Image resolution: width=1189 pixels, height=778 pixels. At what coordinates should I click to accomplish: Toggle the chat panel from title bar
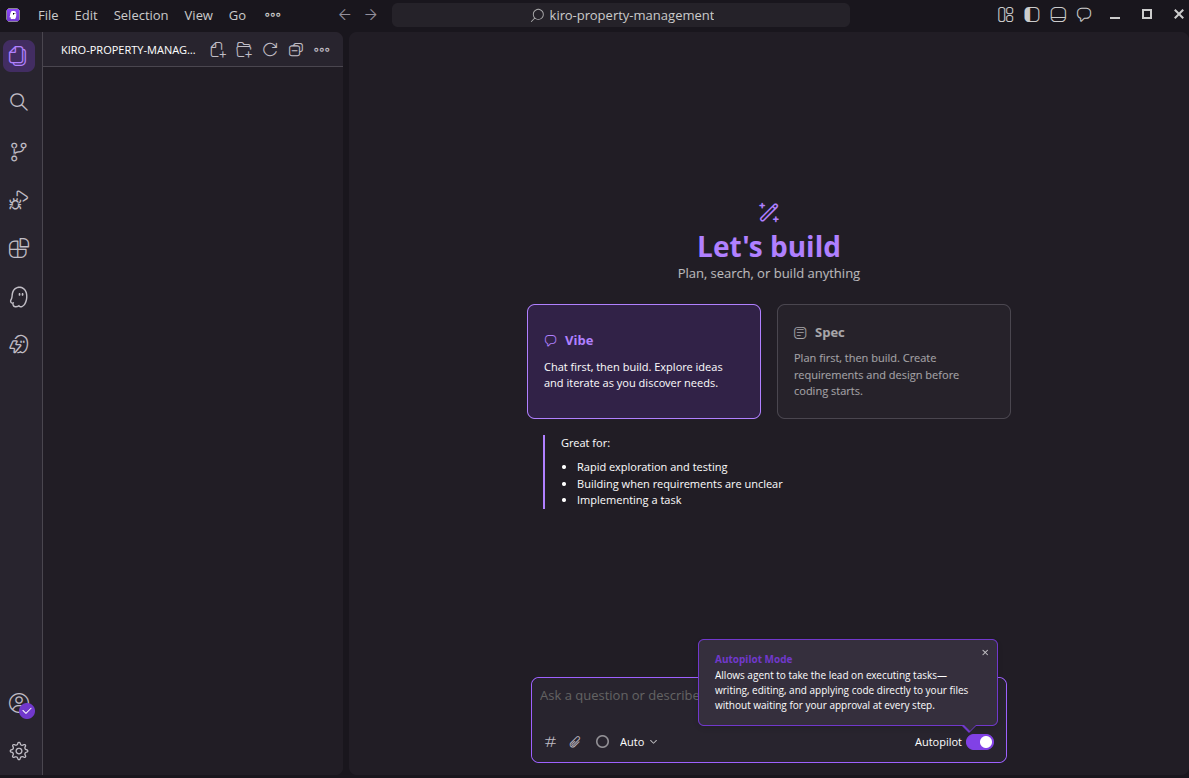[x=1084, y=15]
